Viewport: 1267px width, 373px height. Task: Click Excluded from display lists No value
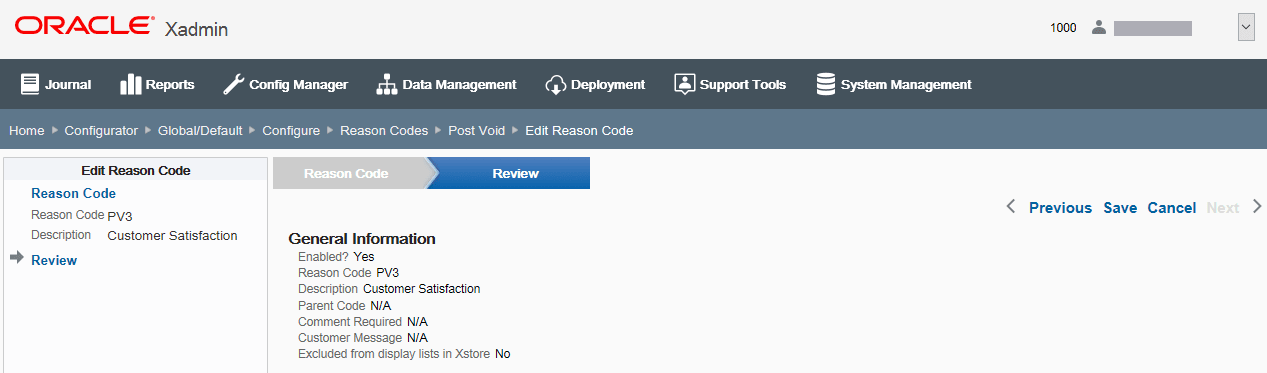(x=502, y=354)
